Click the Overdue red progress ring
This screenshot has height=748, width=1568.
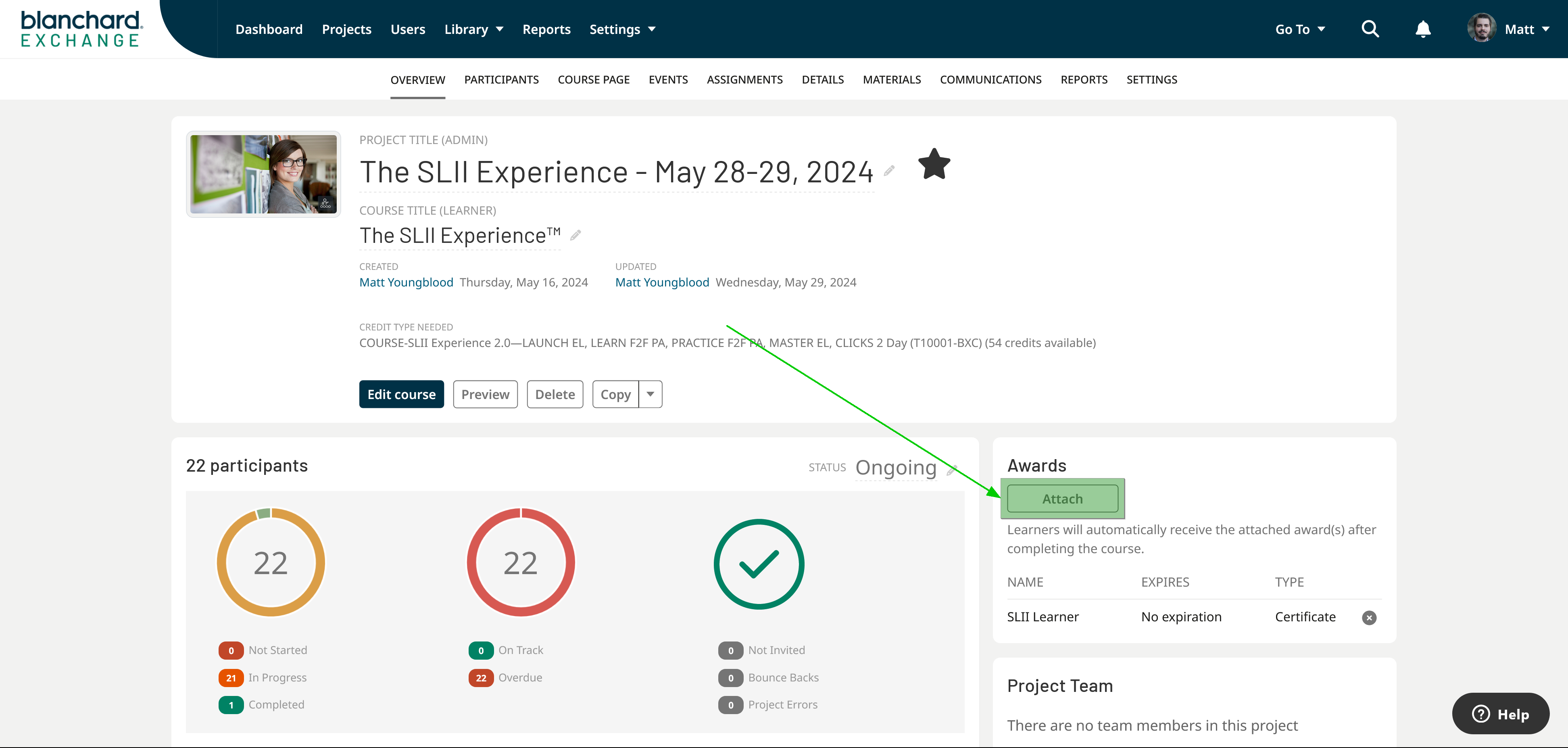[520, 562]
